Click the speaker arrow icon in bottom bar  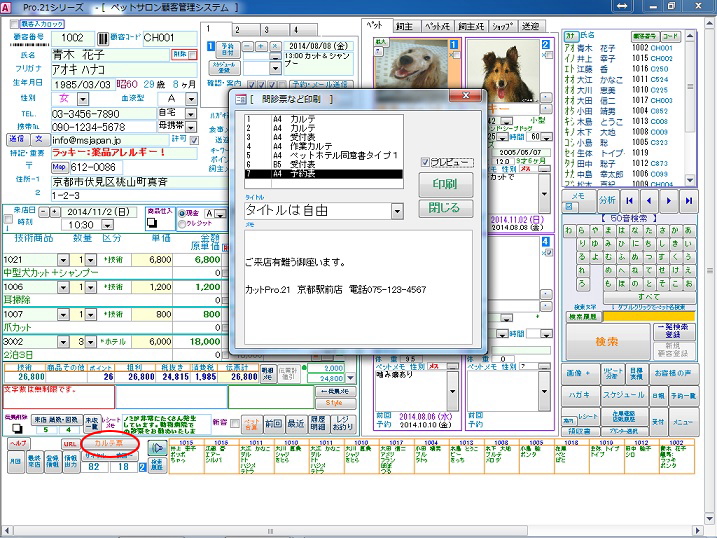[156, 447]
